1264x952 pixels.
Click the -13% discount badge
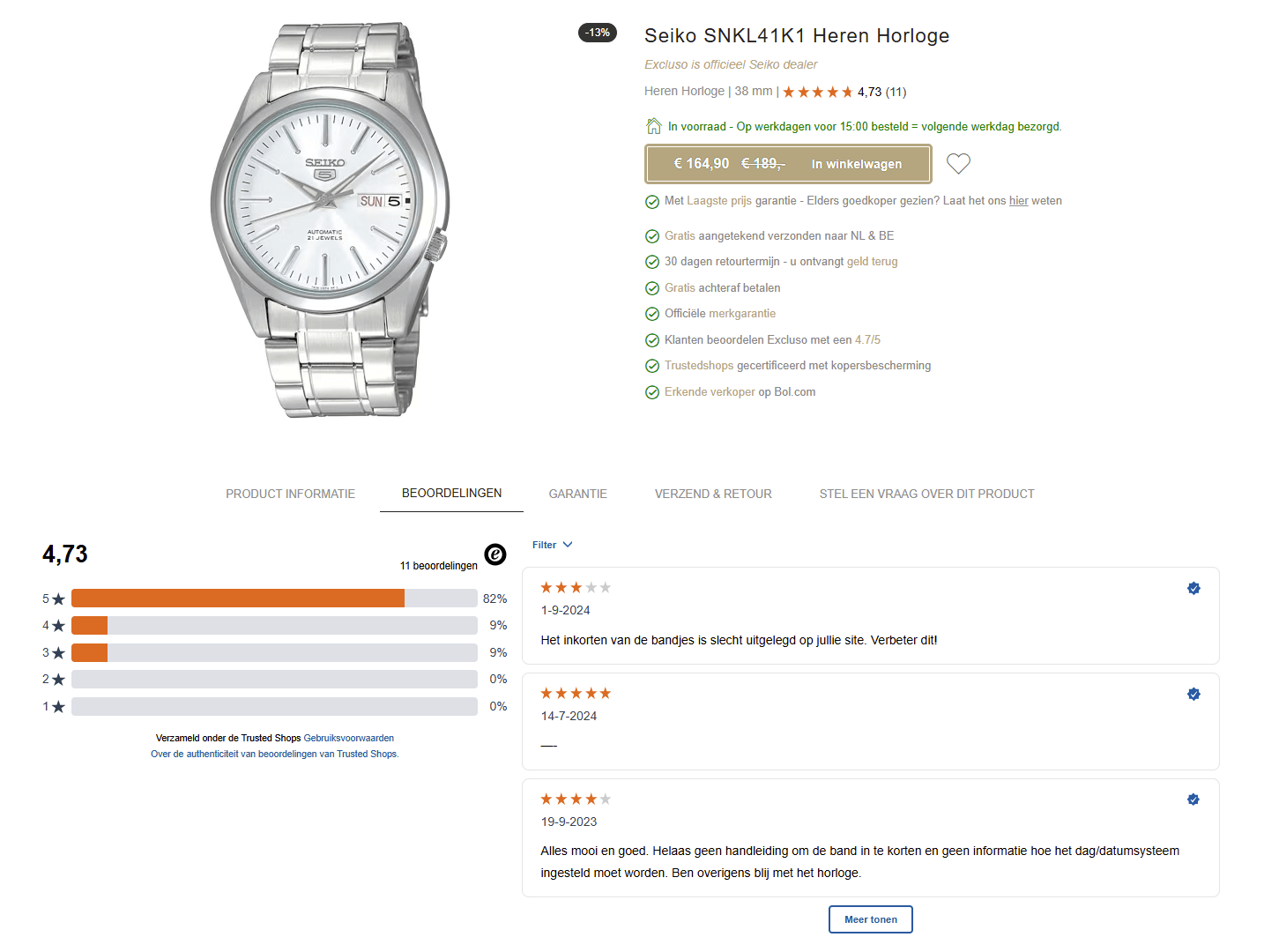tap(598, 33)
